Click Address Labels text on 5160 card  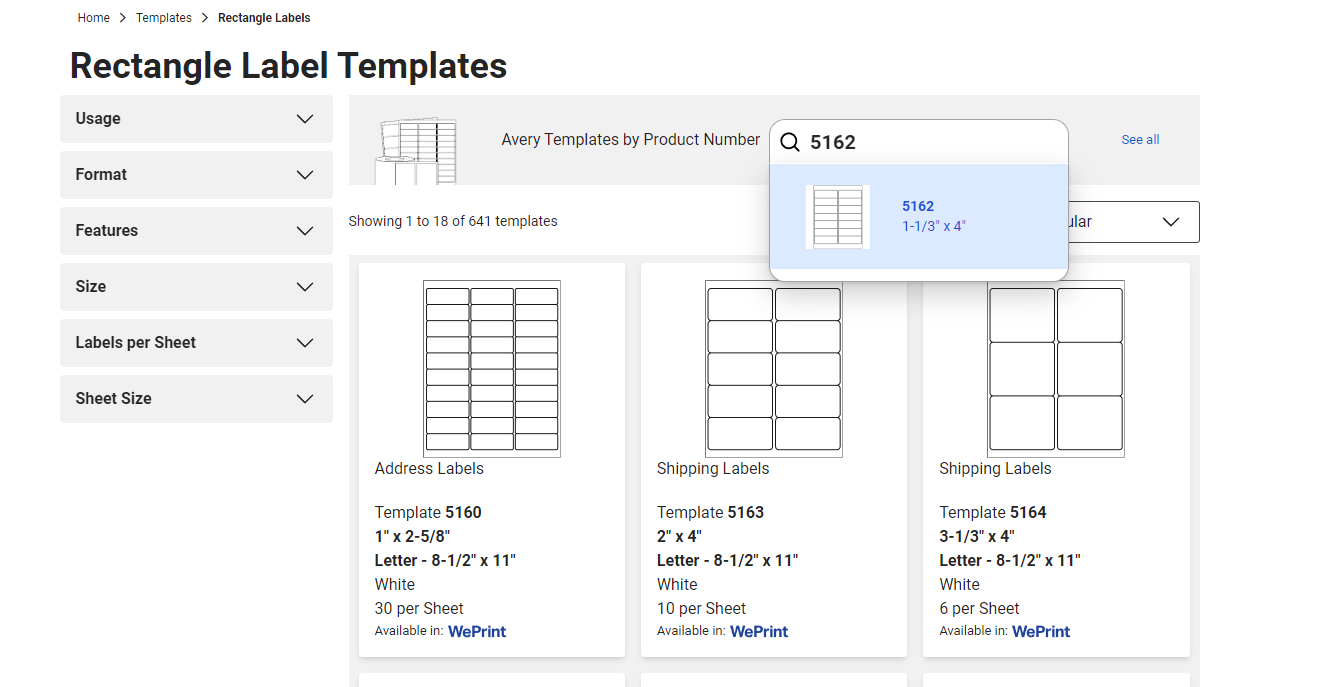click(429, 469)
